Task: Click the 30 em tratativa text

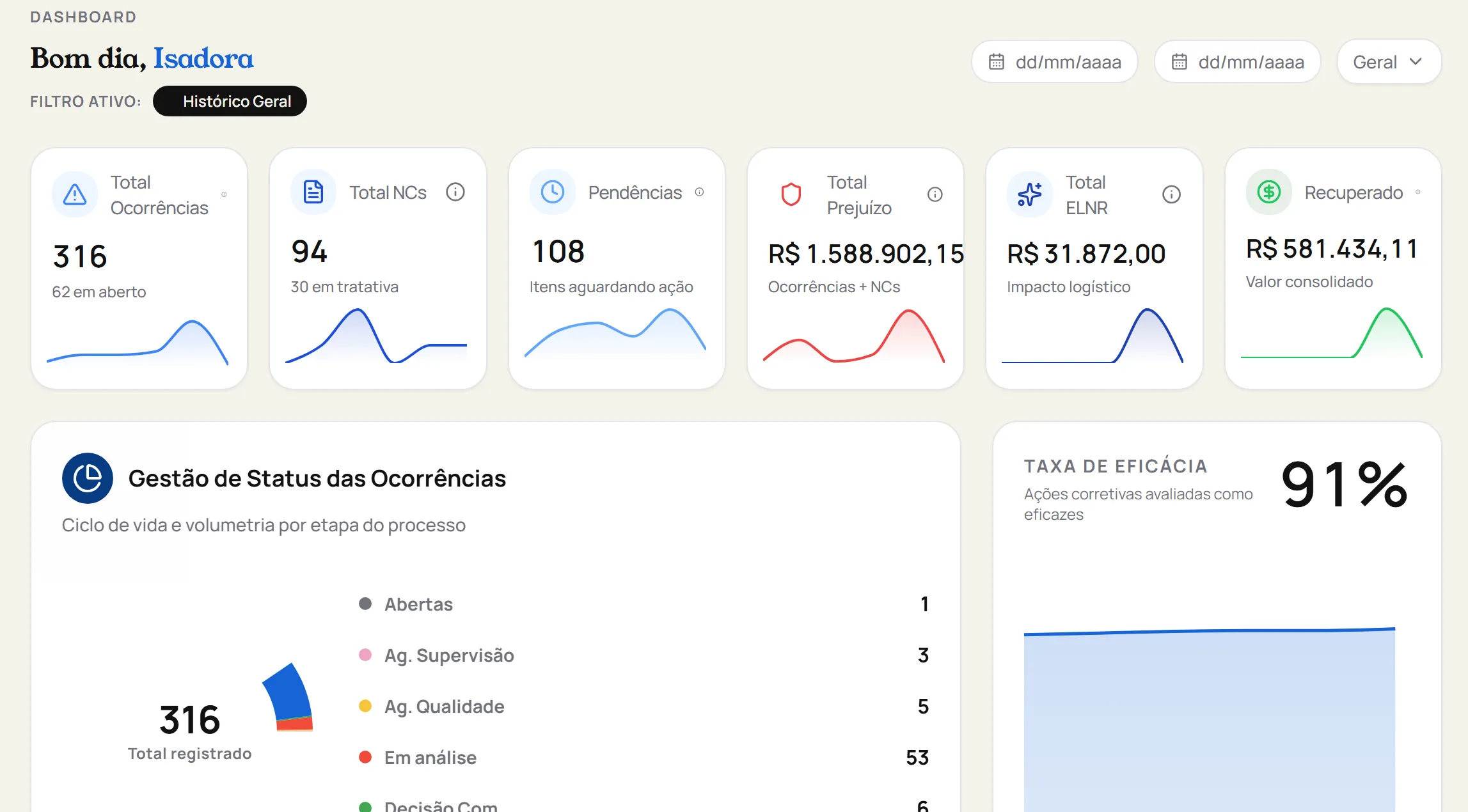Action: 345,287
